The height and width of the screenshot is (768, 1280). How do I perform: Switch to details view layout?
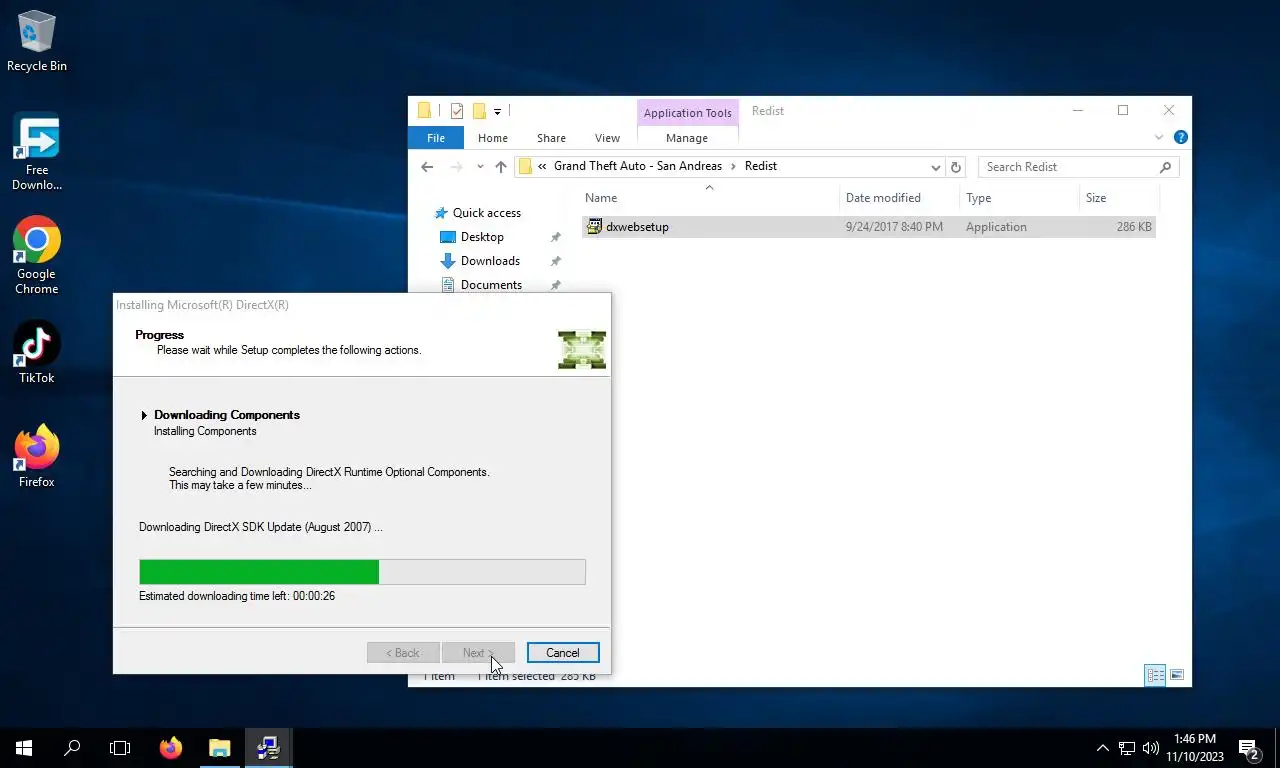[1155, 675]
